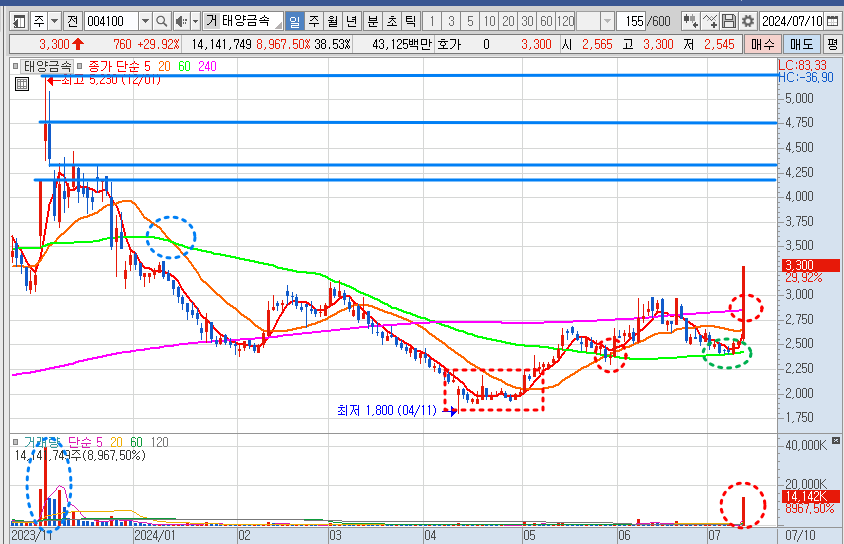Viewport: 844px width, 544px height.
Task: Click the add candlestick chart icon
Action: (x=691, y=22)
